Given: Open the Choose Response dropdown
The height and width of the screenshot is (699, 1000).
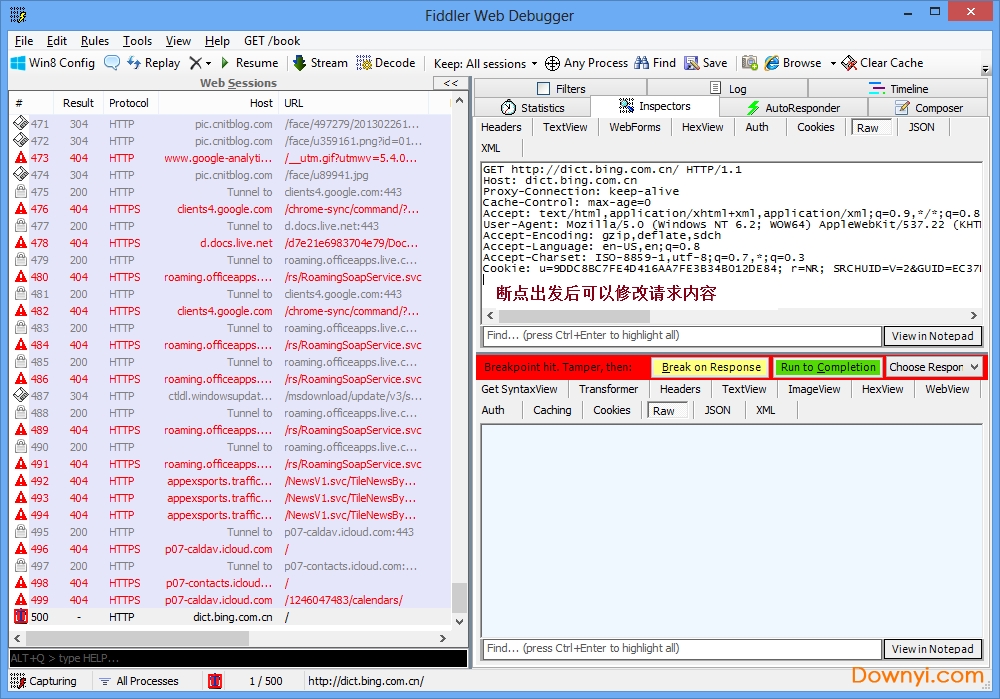Looking at the screenshot, I should click(934, 367).
